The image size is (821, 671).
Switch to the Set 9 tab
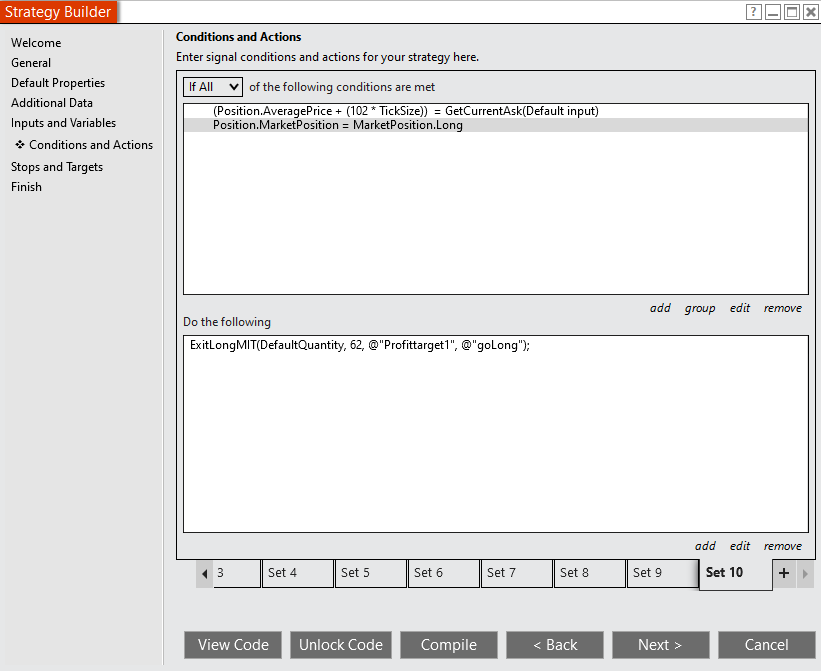point(663,573)
